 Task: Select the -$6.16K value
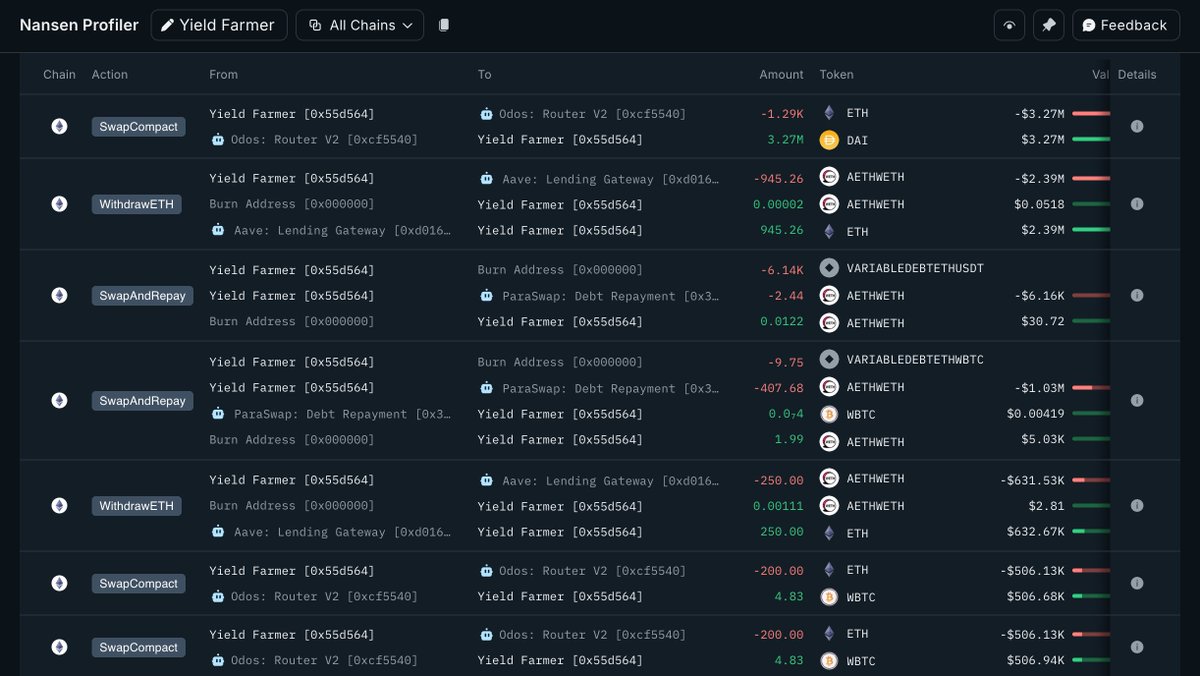click(x=1039, y=296)
